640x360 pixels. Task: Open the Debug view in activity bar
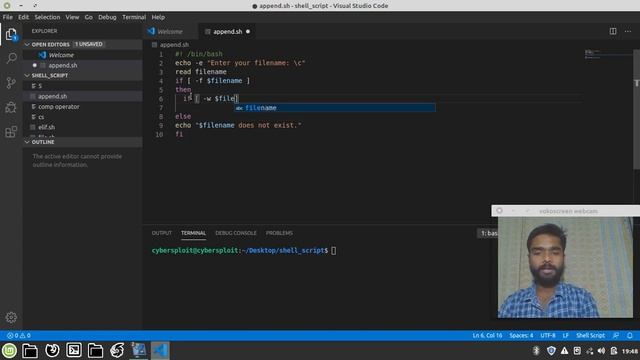click(11, 107)
